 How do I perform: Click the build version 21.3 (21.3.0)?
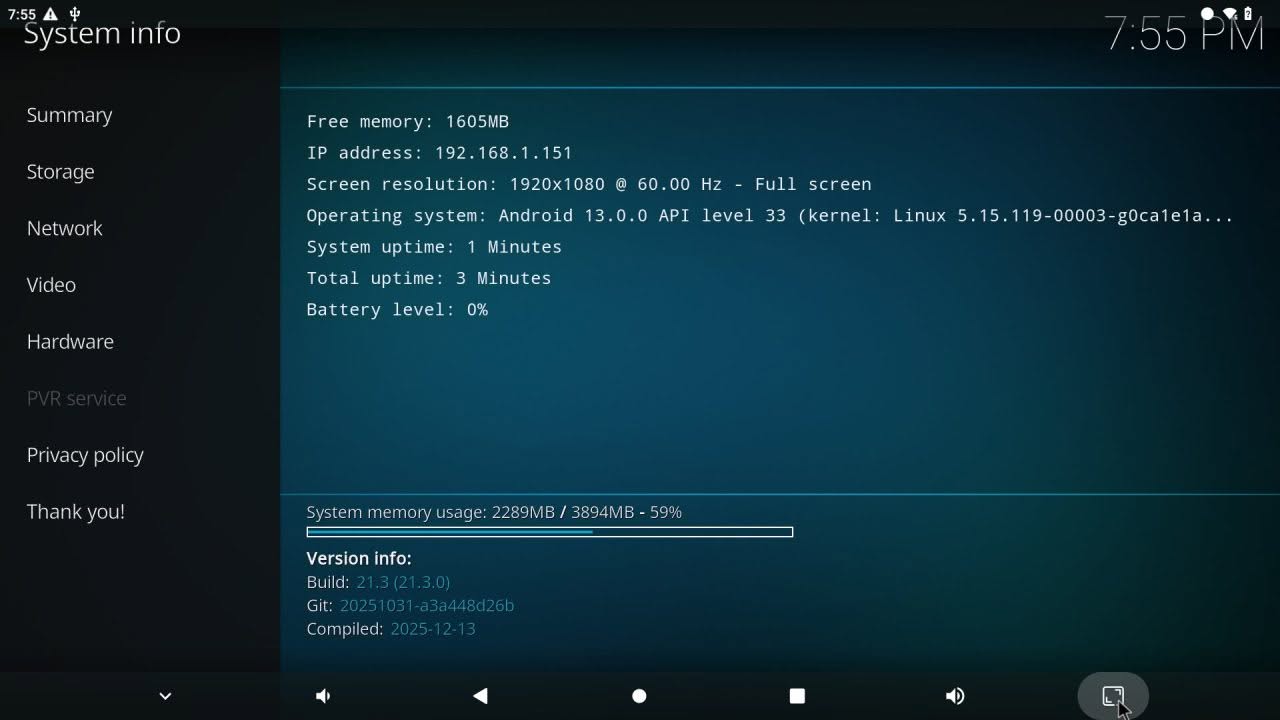coord(403,582)
